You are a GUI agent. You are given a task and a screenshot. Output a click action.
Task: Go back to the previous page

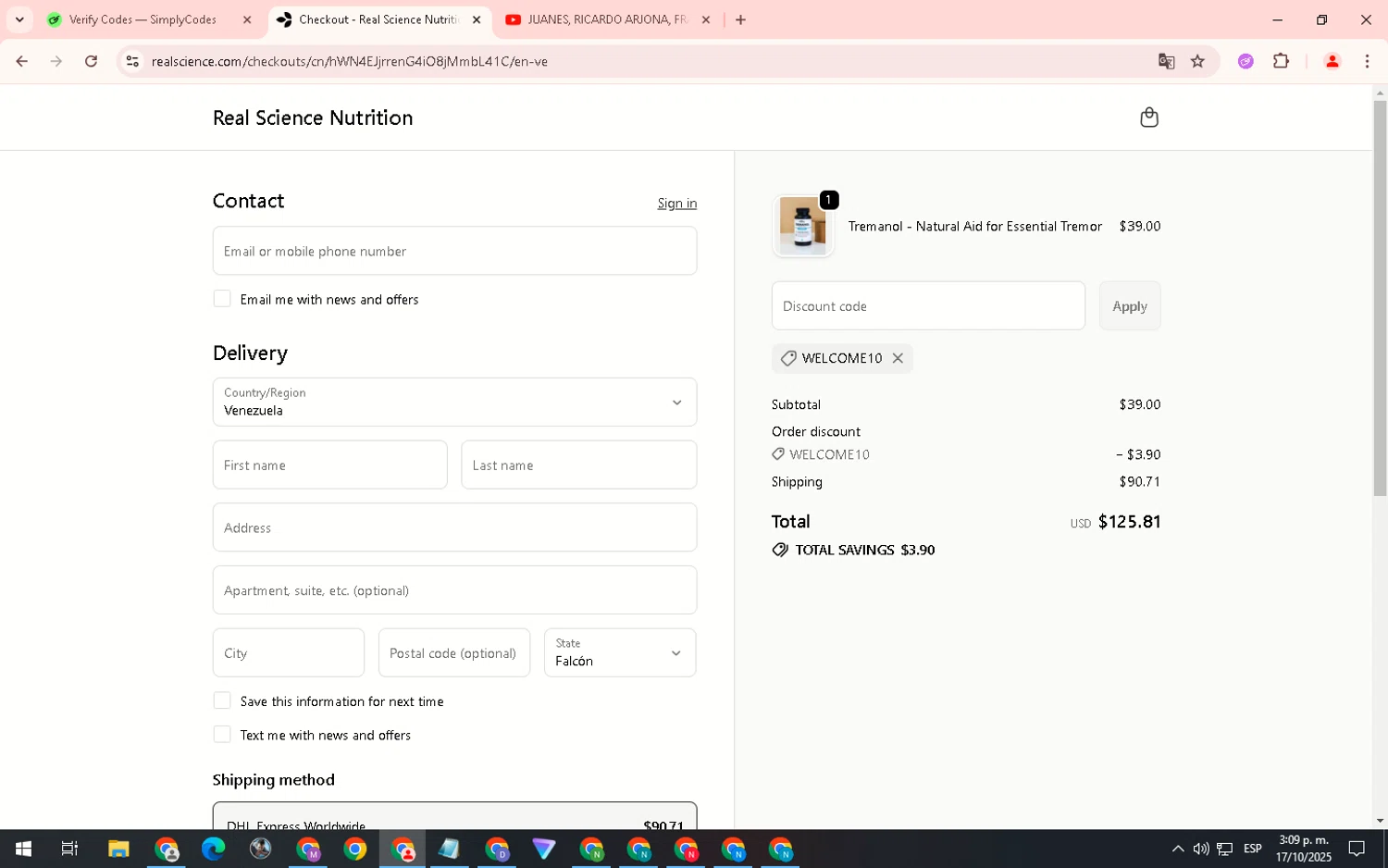coord(21,61)
